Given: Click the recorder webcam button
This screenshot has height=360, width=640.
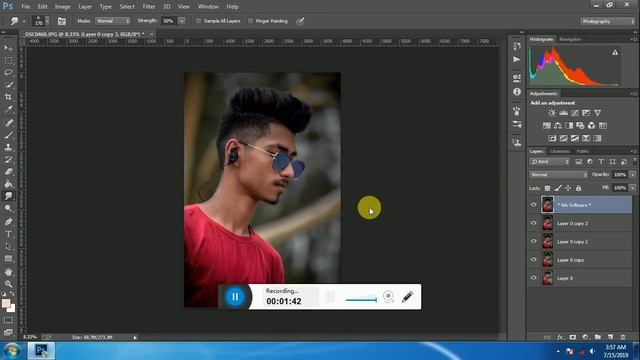Looking at the screenshot, I should 388,296.
